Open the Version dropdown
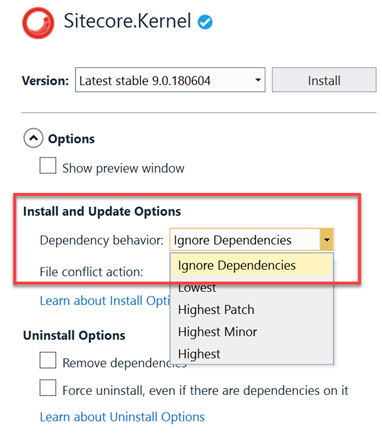The width and height of the screenshot is (382, 438). (x=170, y=80)
